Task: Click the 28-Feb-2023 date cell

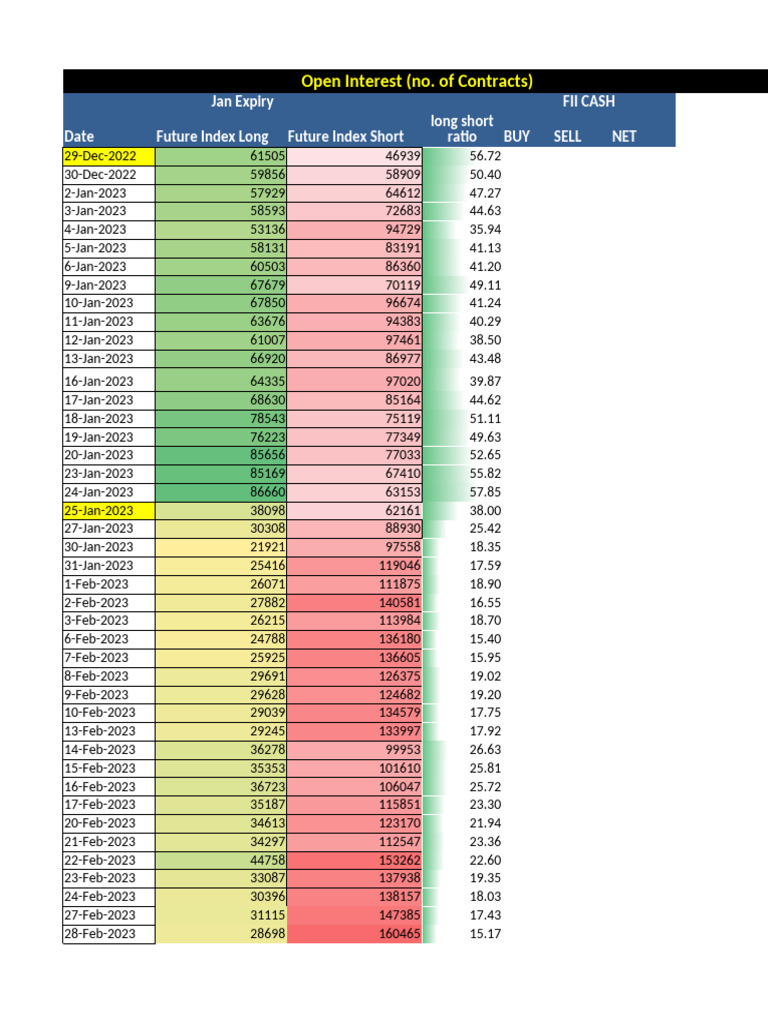Action: [x=108, y=935]
